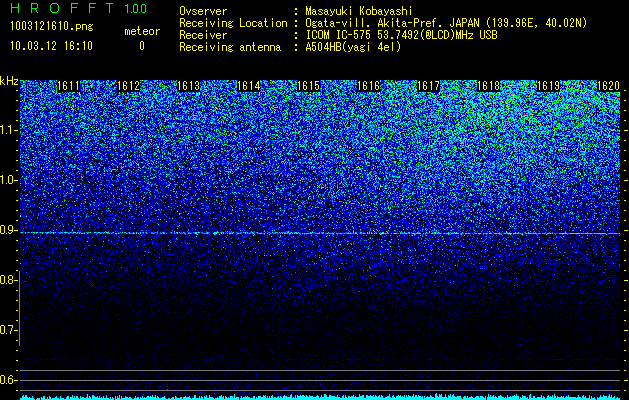Screen dimensions: 629x400
Task: Click the Receiving antenna label
Action: [230, 47]
